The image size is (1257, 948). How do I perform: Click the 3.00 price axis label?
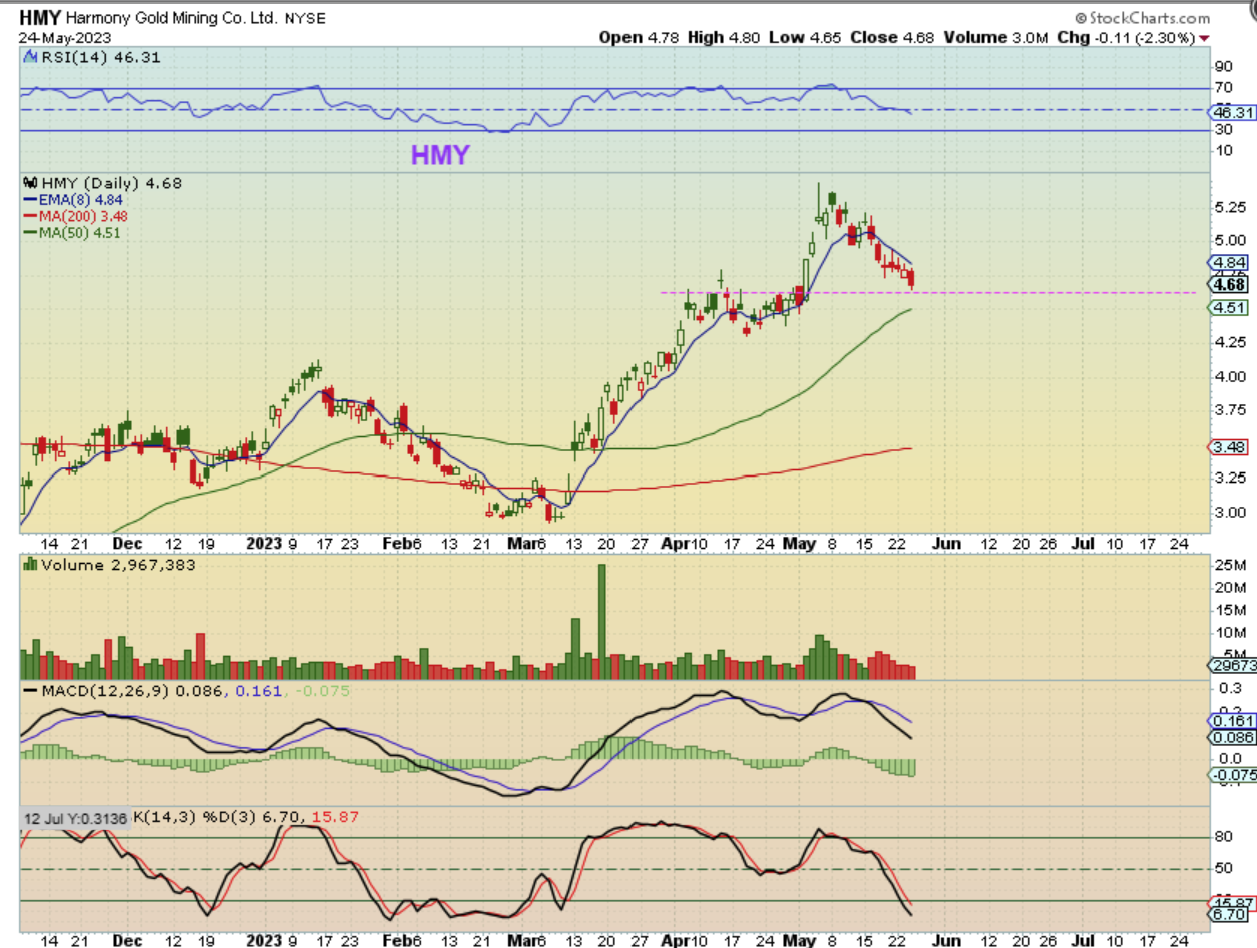pos(1229,512)
